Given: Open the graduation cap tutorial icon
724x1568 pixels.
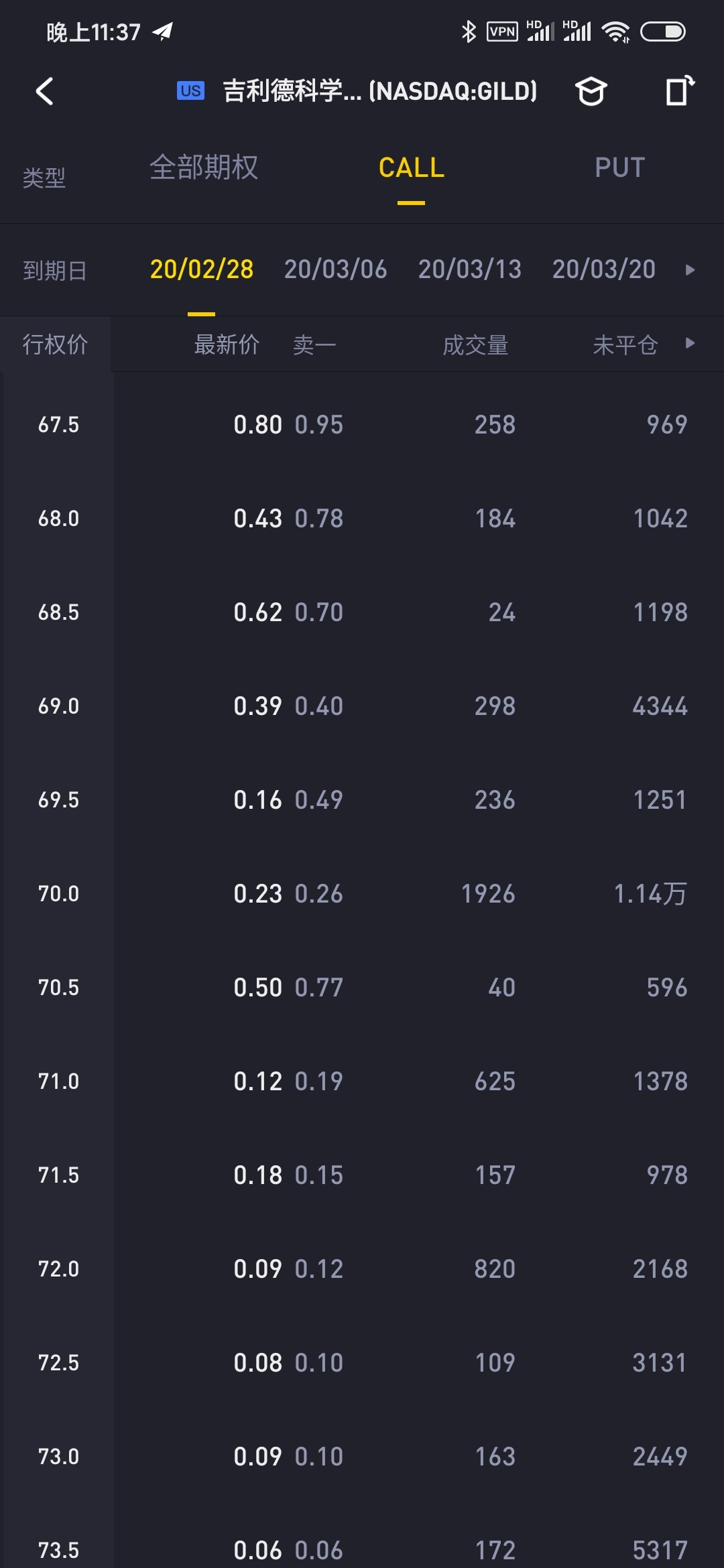Looking at the screenshot, I should (x=591, y=91).
